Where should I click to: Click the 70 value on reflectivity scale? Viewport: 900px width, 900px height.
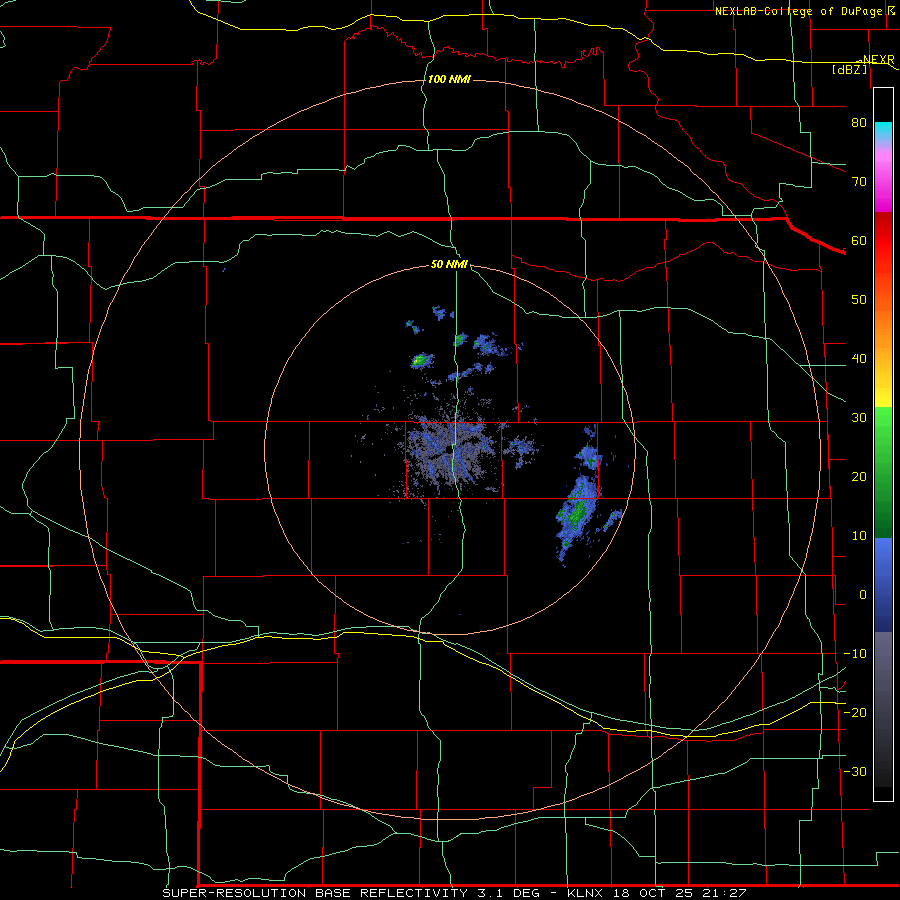click(859, 181)
